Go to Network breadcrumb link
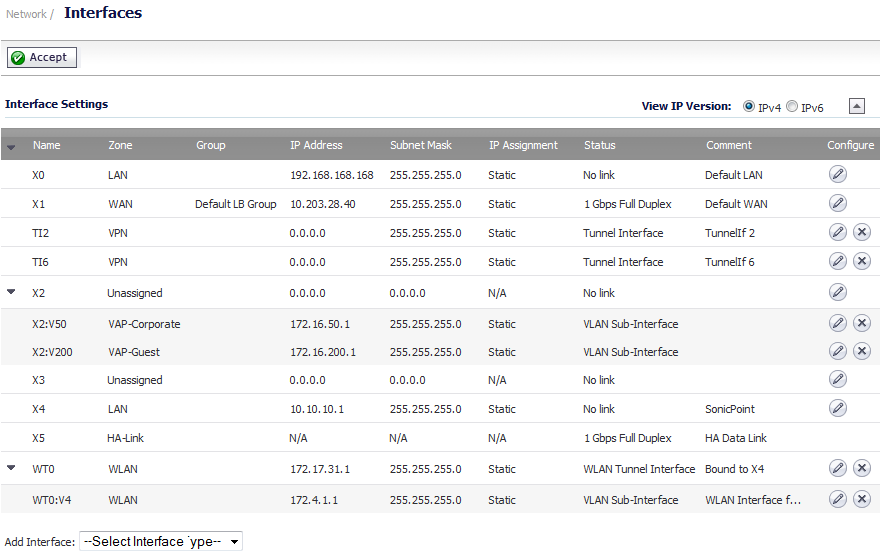The width and height of the screenshot is (885, 553). tap(26, 14)
